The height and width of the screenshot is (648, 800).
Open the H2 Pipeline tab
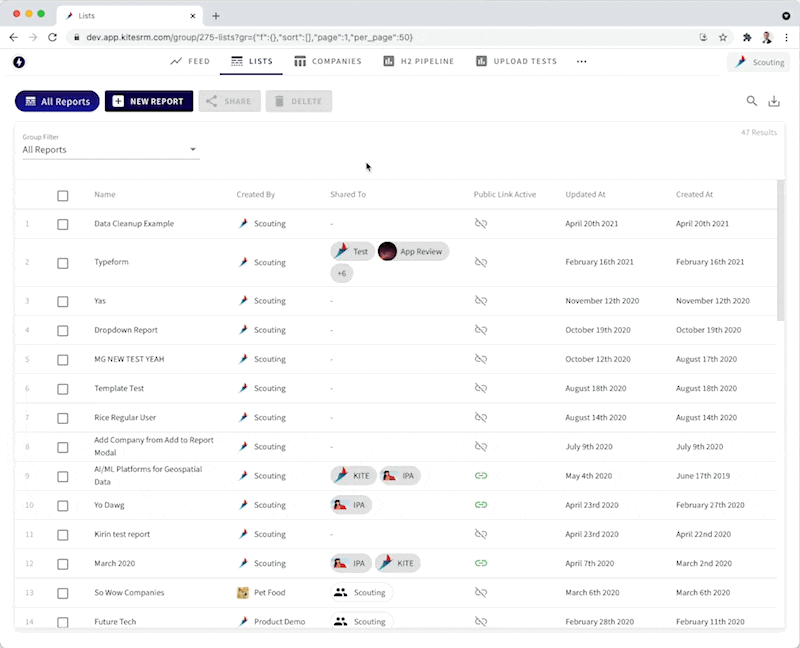point(418,61)
